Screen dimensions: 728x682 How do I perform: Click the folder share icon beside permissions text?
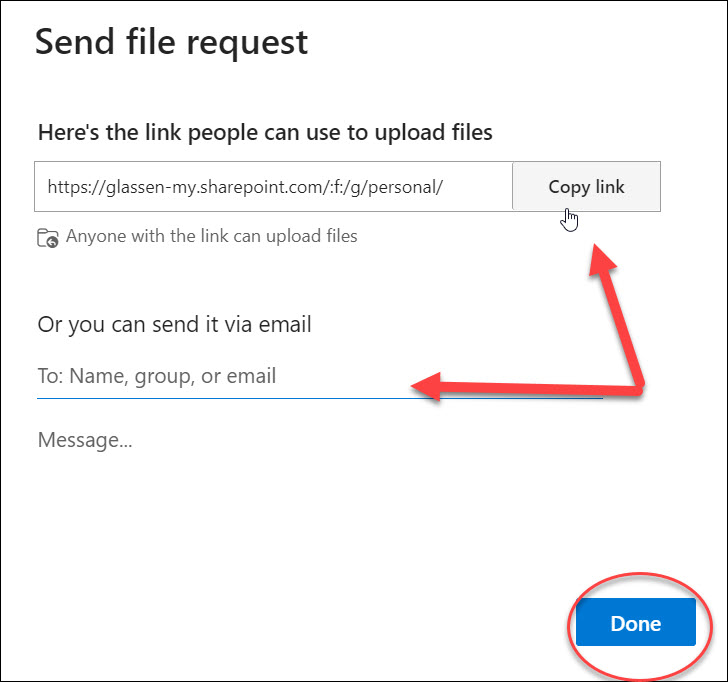pos(47,238)
